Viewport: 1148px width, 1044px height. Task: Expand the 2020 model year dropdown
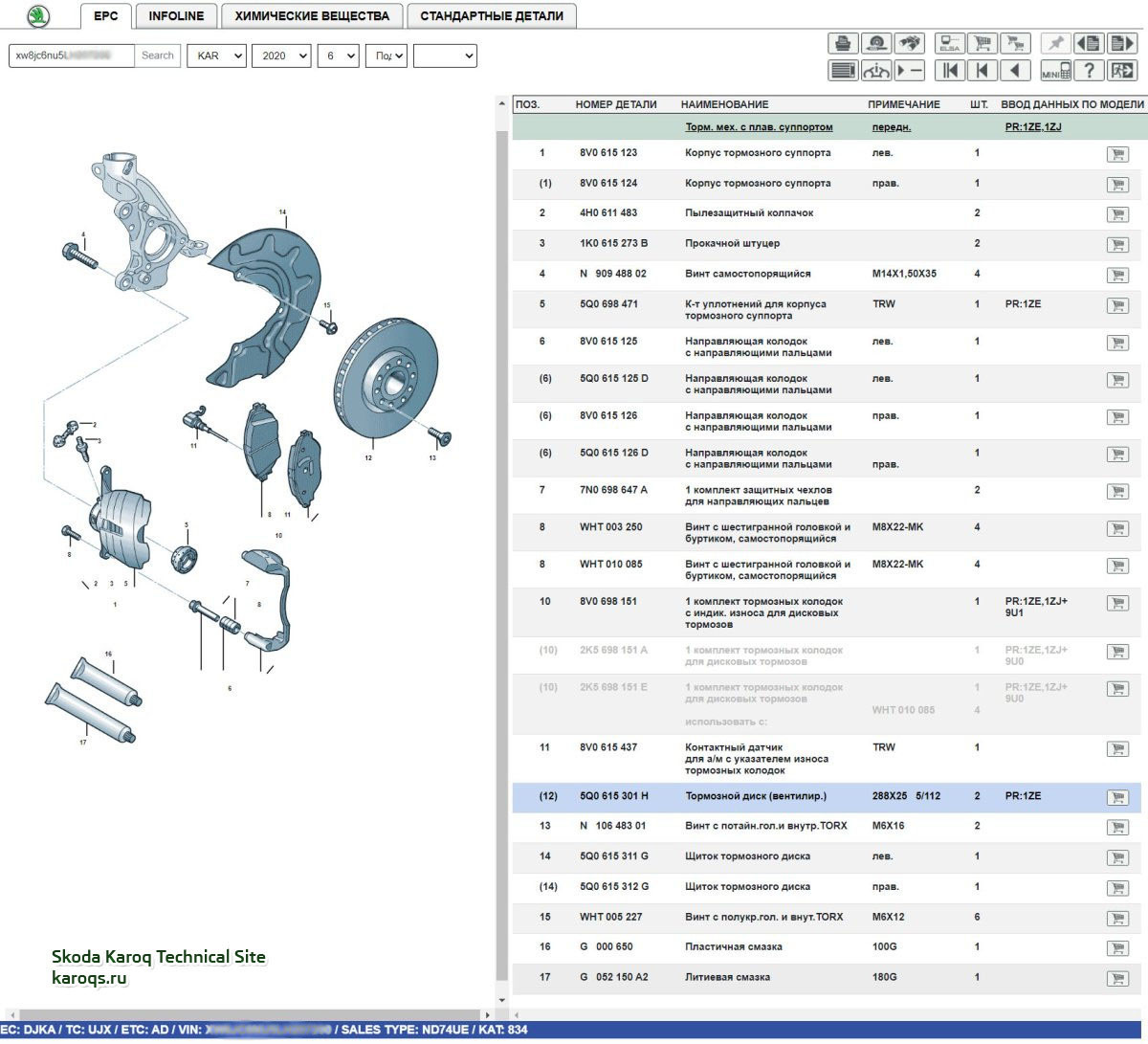[281, 56]
